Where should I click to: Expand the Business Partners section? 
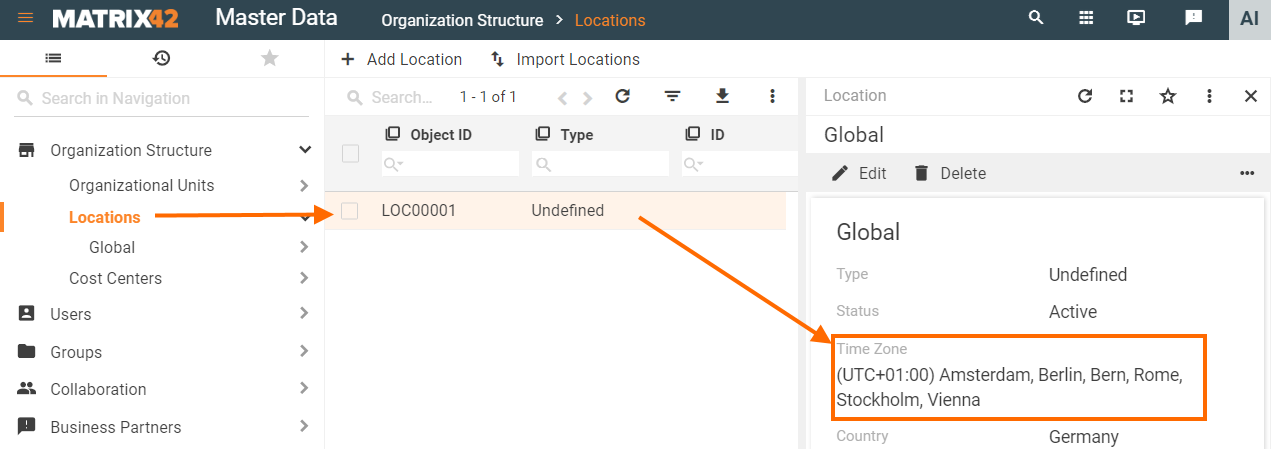304,427
